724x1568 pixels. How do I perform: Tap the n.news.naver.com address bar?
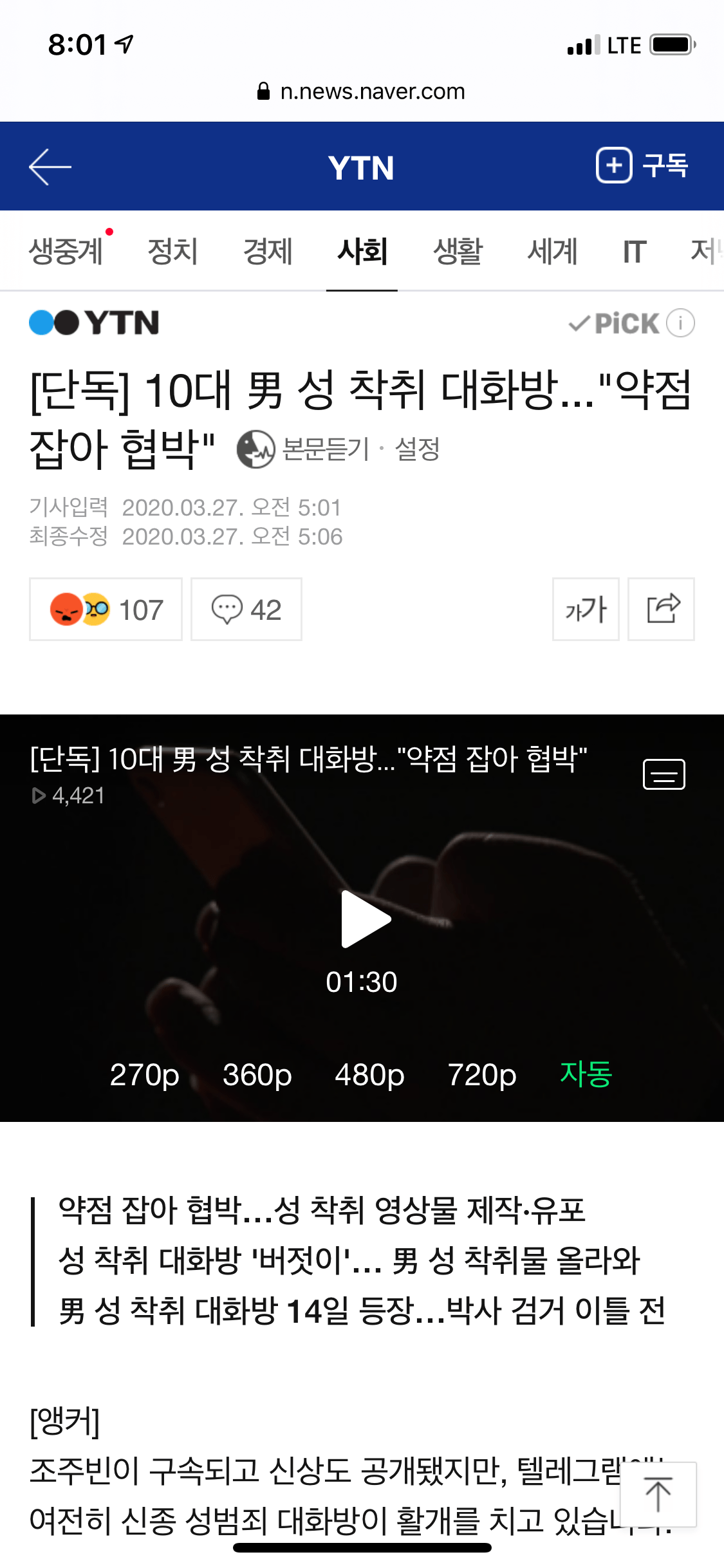[x=361, y=91]
